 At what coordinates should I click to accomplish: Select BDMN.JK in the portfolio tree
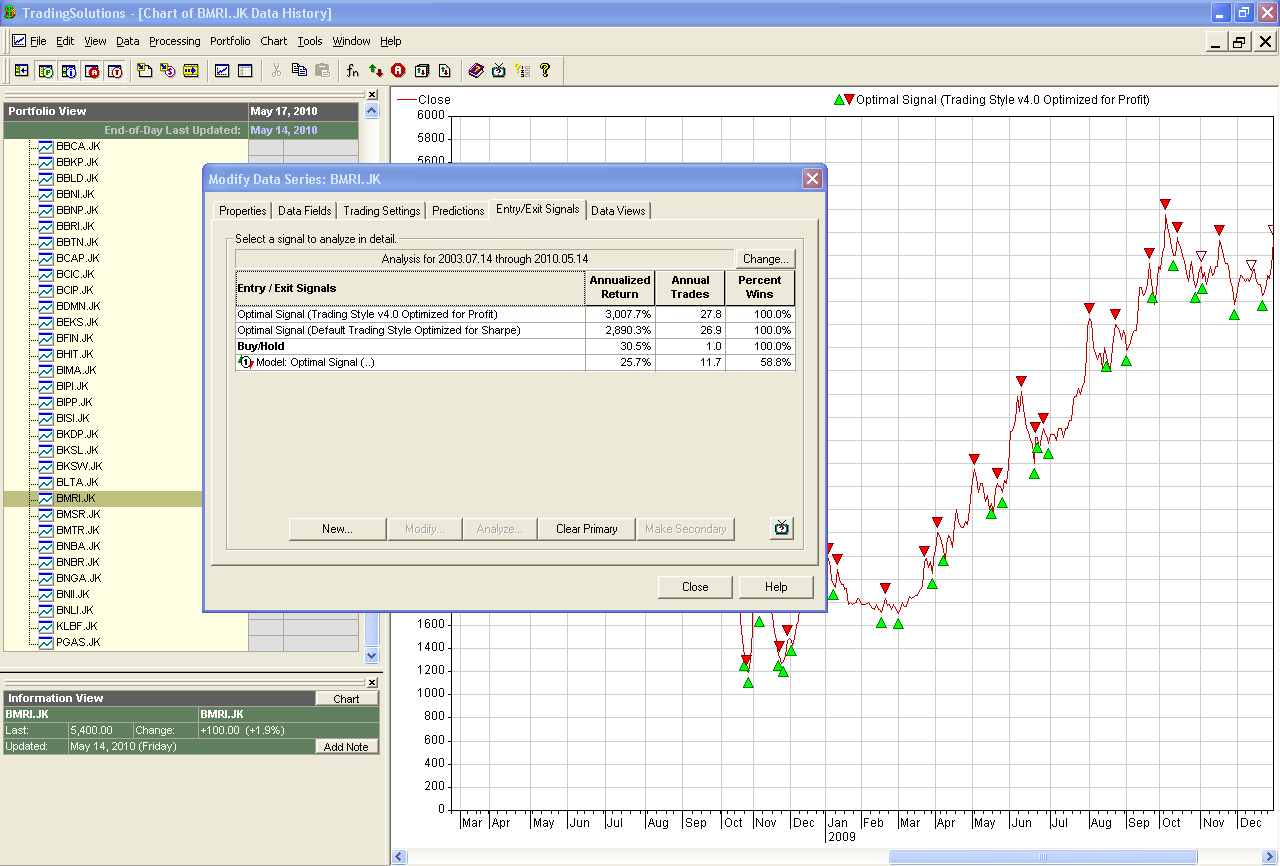(x=78, y=306)
